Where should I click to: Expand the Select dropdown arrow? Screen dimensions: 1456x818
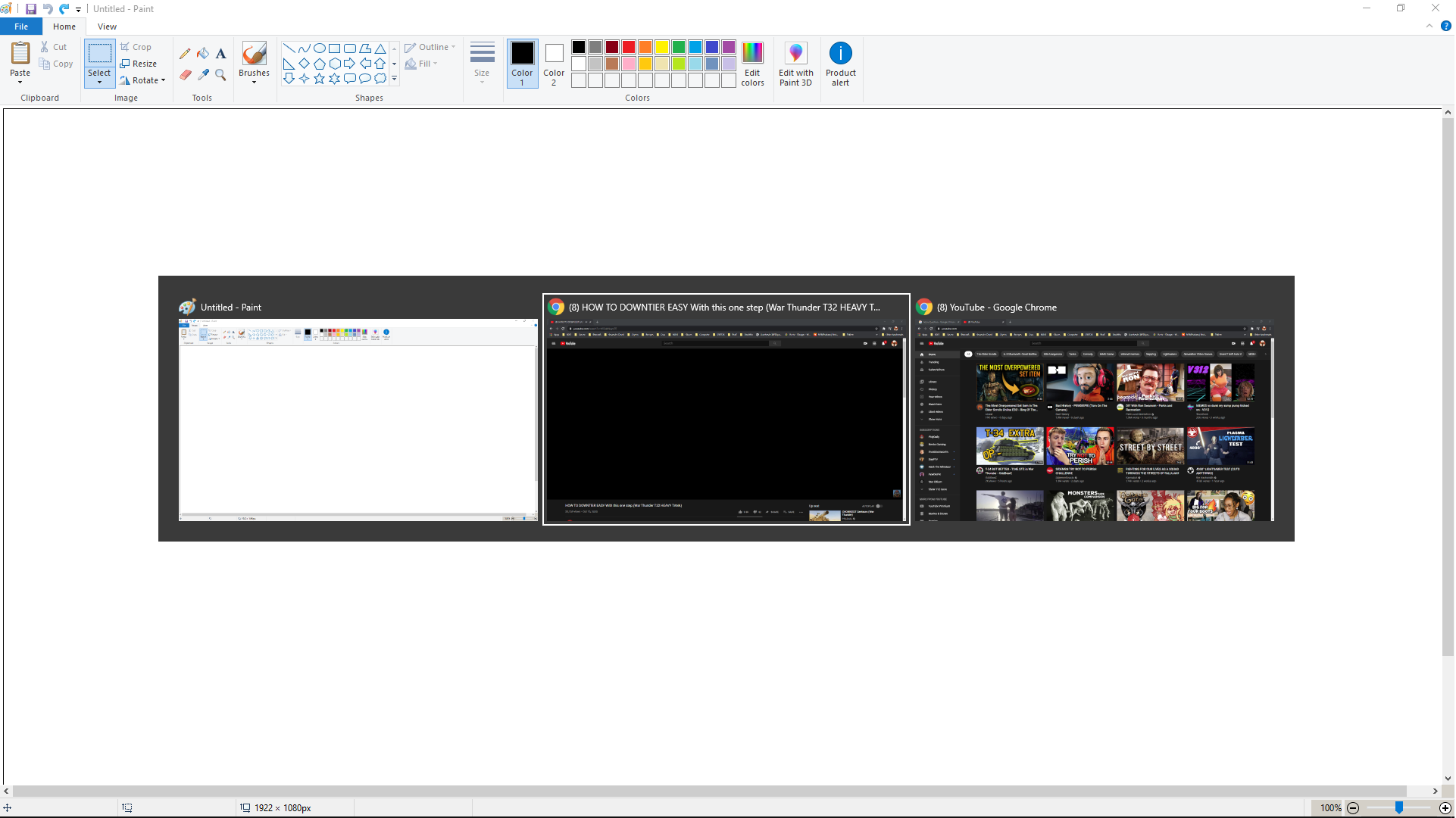point(99,82)
